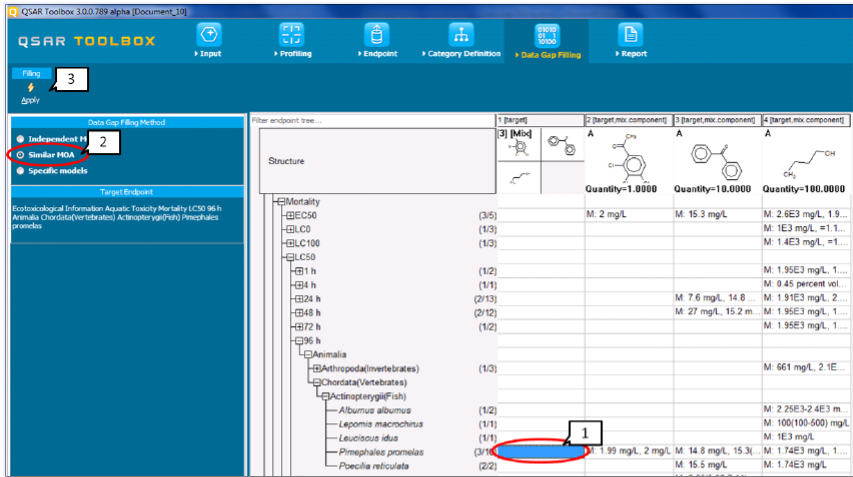Viewport: 853px width, 477px height.
Task: Select the highlighted blue Pimephales promelas target cell
Action: [x=541, y=451]
